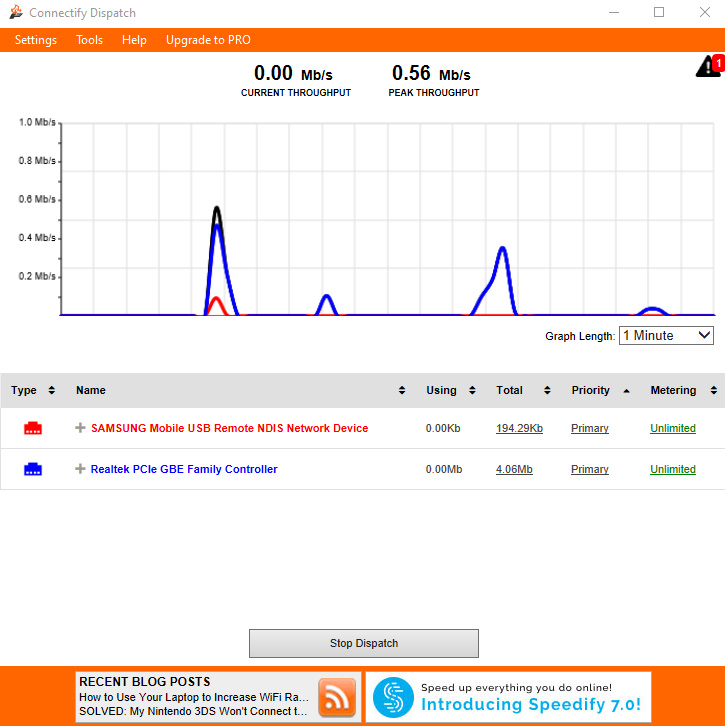The image size is (725, 726).
Task: Sort adapters by Metering column
Action: tap(713, 390)
